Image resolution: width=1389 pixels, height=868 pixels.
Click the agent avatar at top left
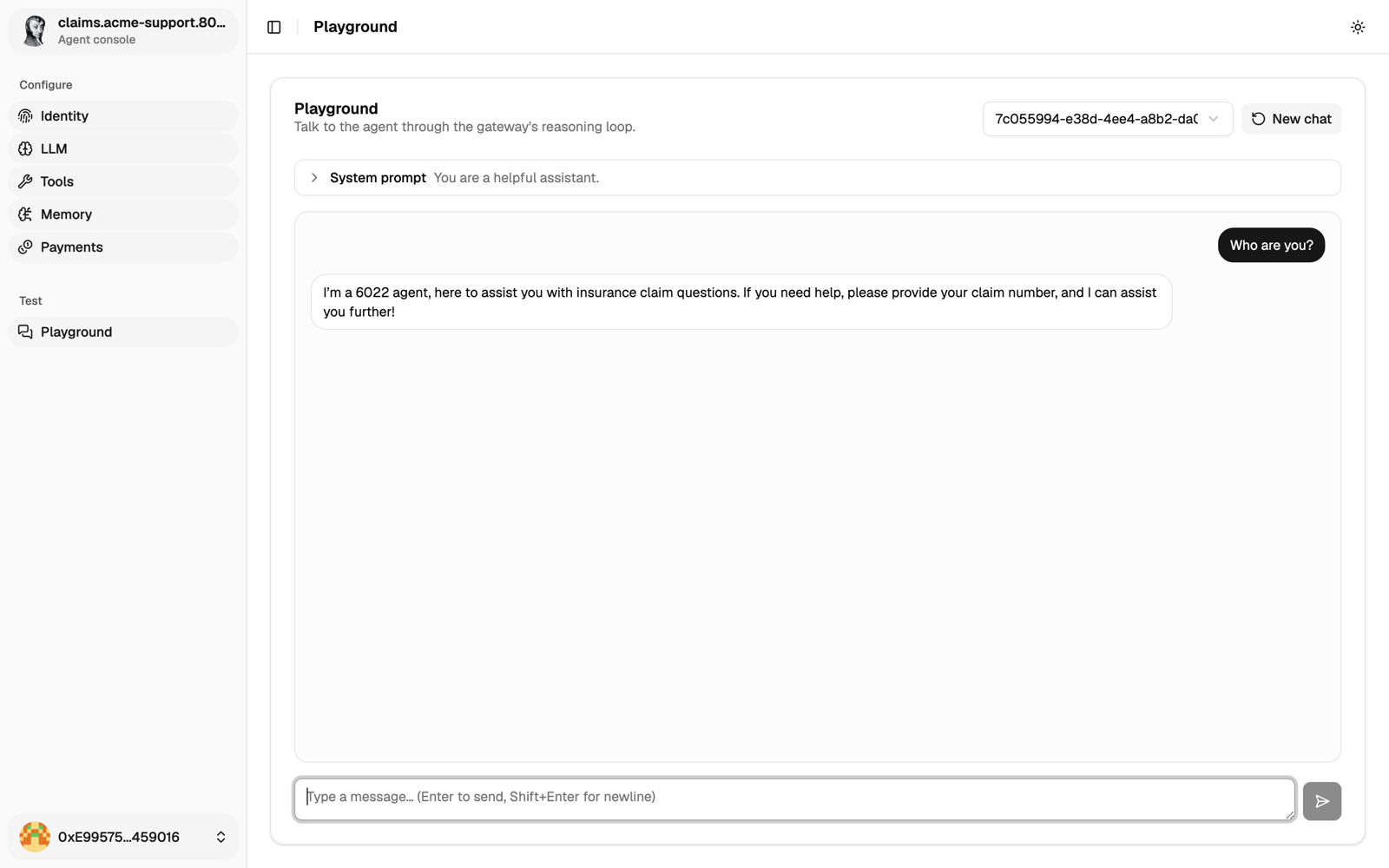pyautogui.click(x=35, y=30)
